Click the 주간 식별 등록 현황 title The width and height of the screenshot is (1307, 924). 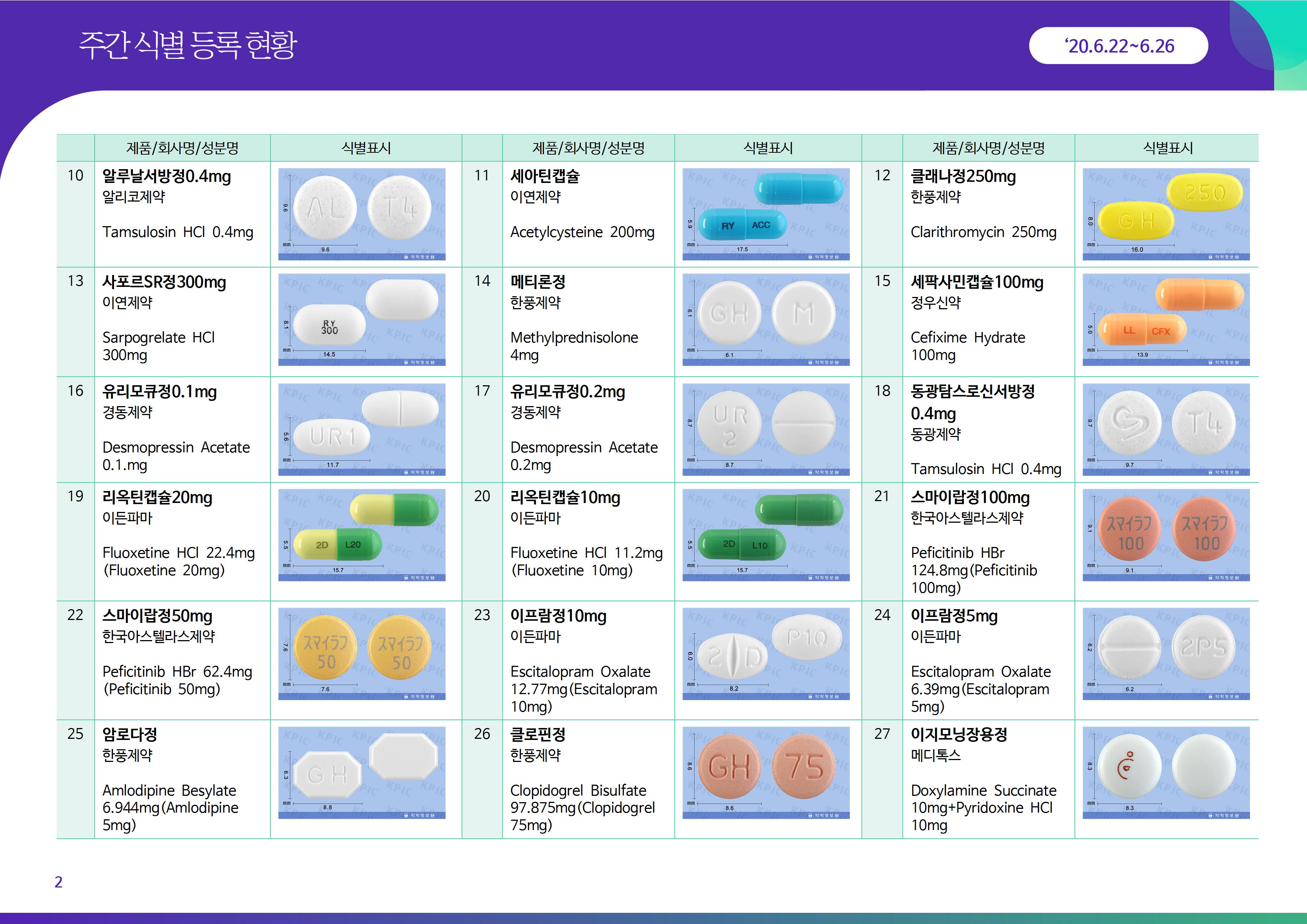(x=187, y=45)
